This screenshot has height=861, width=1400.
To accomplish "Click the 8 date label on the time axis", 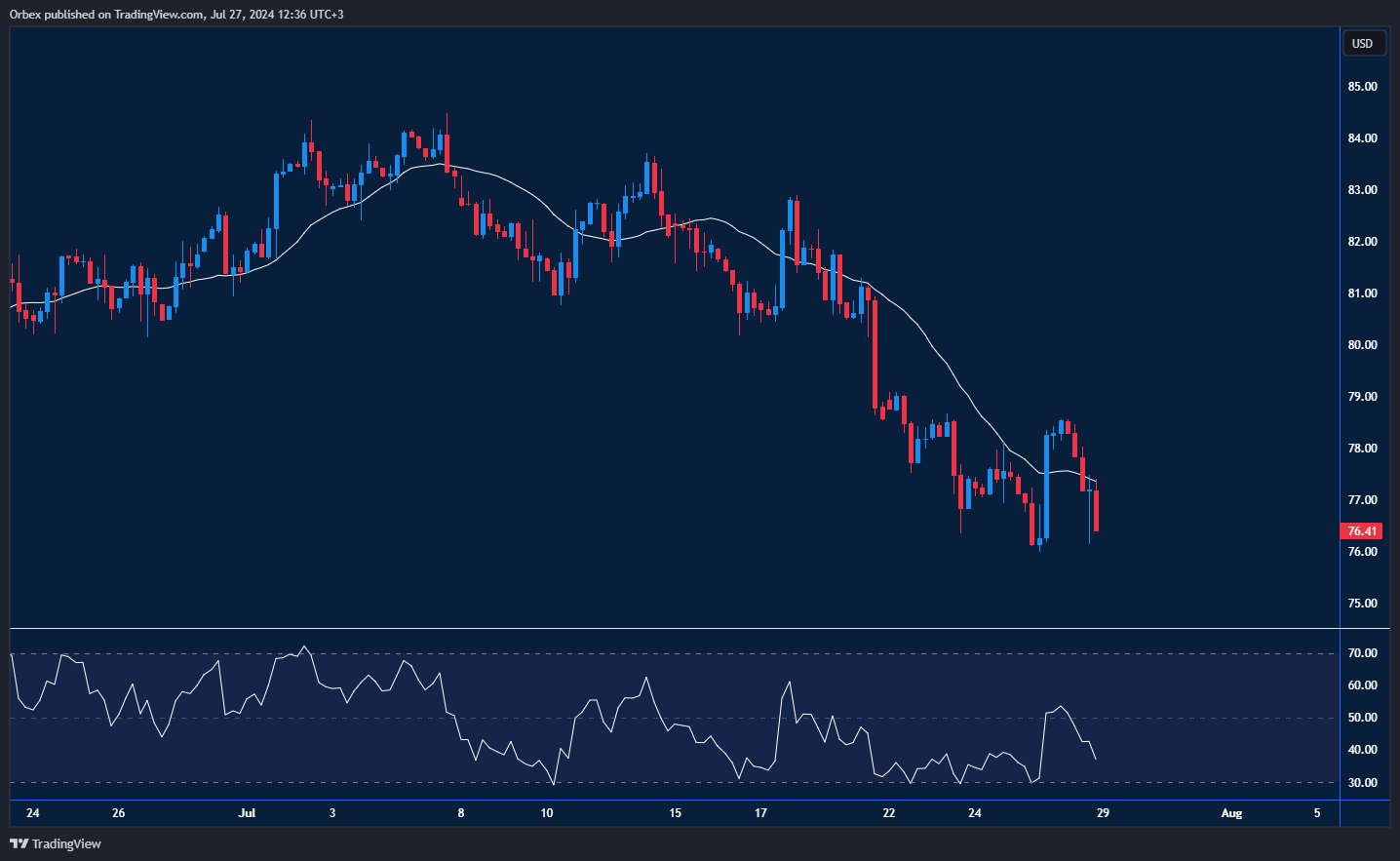I will click(461, 813).
